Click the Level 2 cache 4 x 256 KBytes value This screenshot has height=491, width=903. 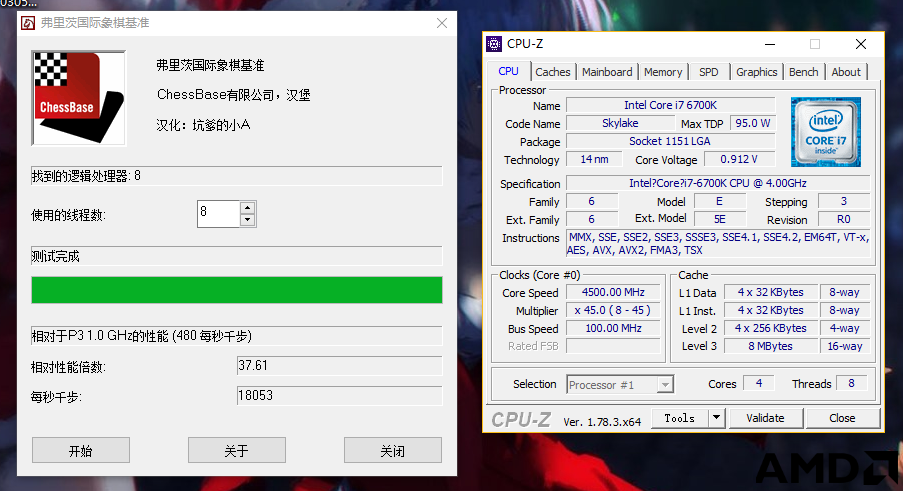[x=771, y=328]
